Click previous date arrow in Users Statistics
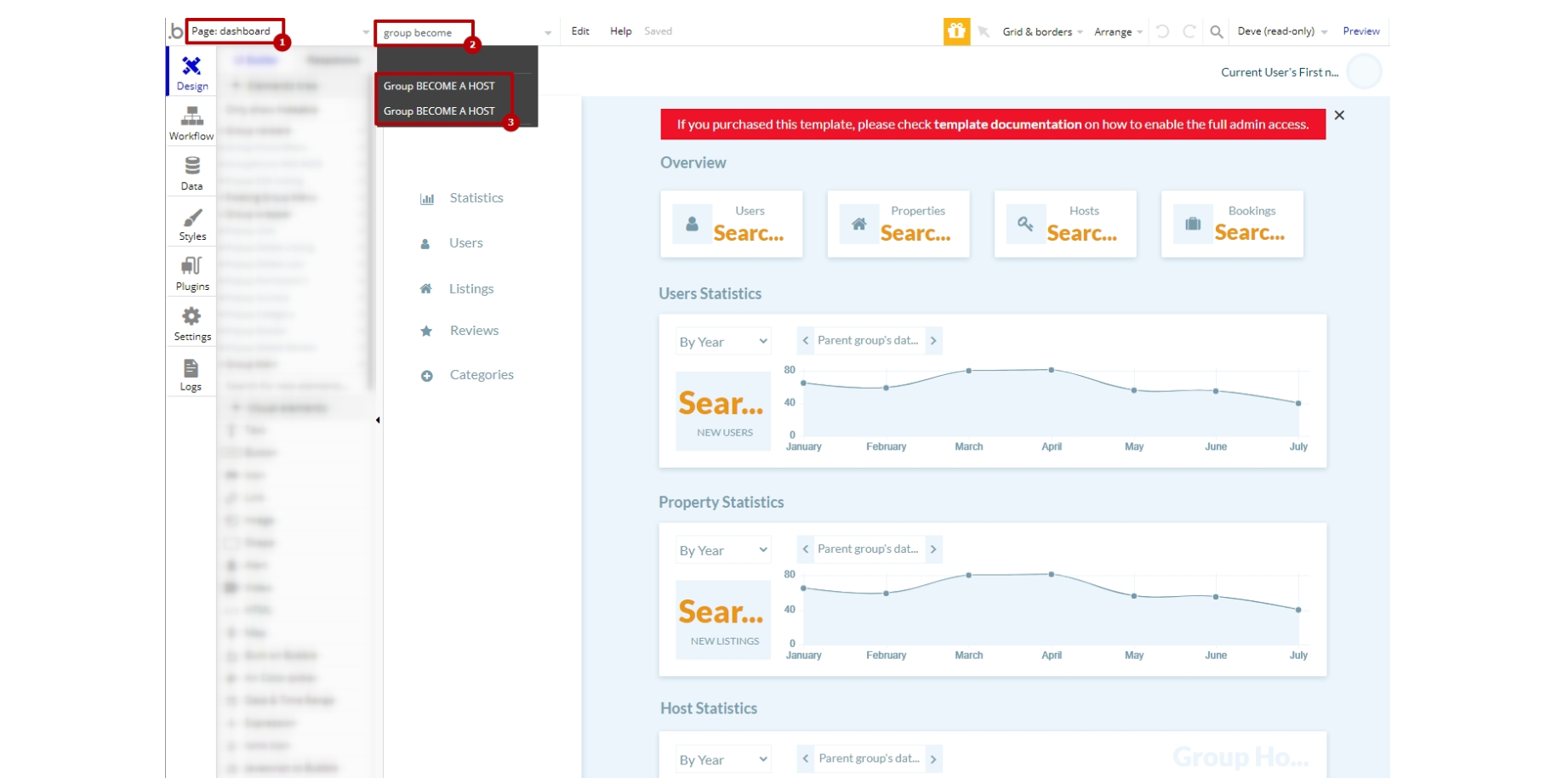This screenshot has height=784, width=1557. (x=806, y=340)
